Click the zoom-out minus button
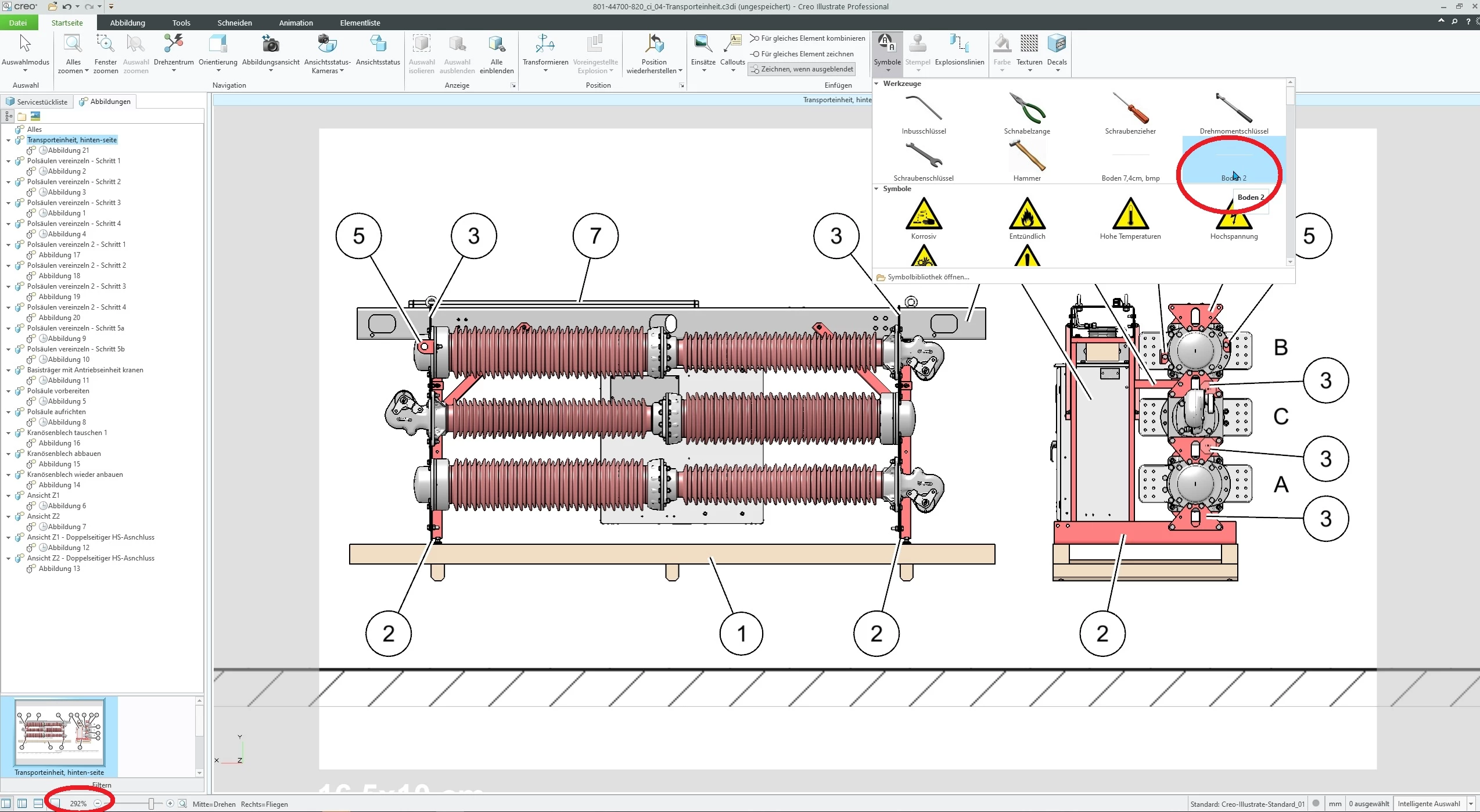The image size is (1480, 812). 98,804
